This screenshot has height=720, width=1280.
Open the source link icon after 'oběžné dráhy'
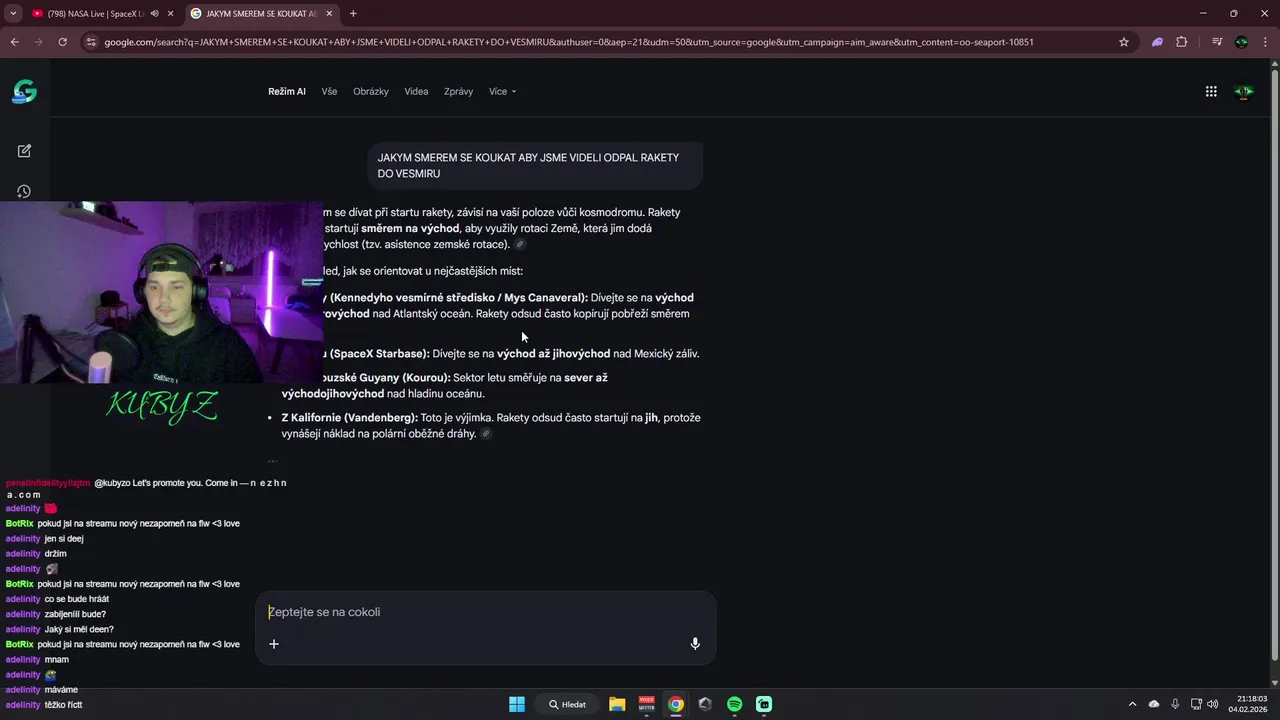(486, 434)
